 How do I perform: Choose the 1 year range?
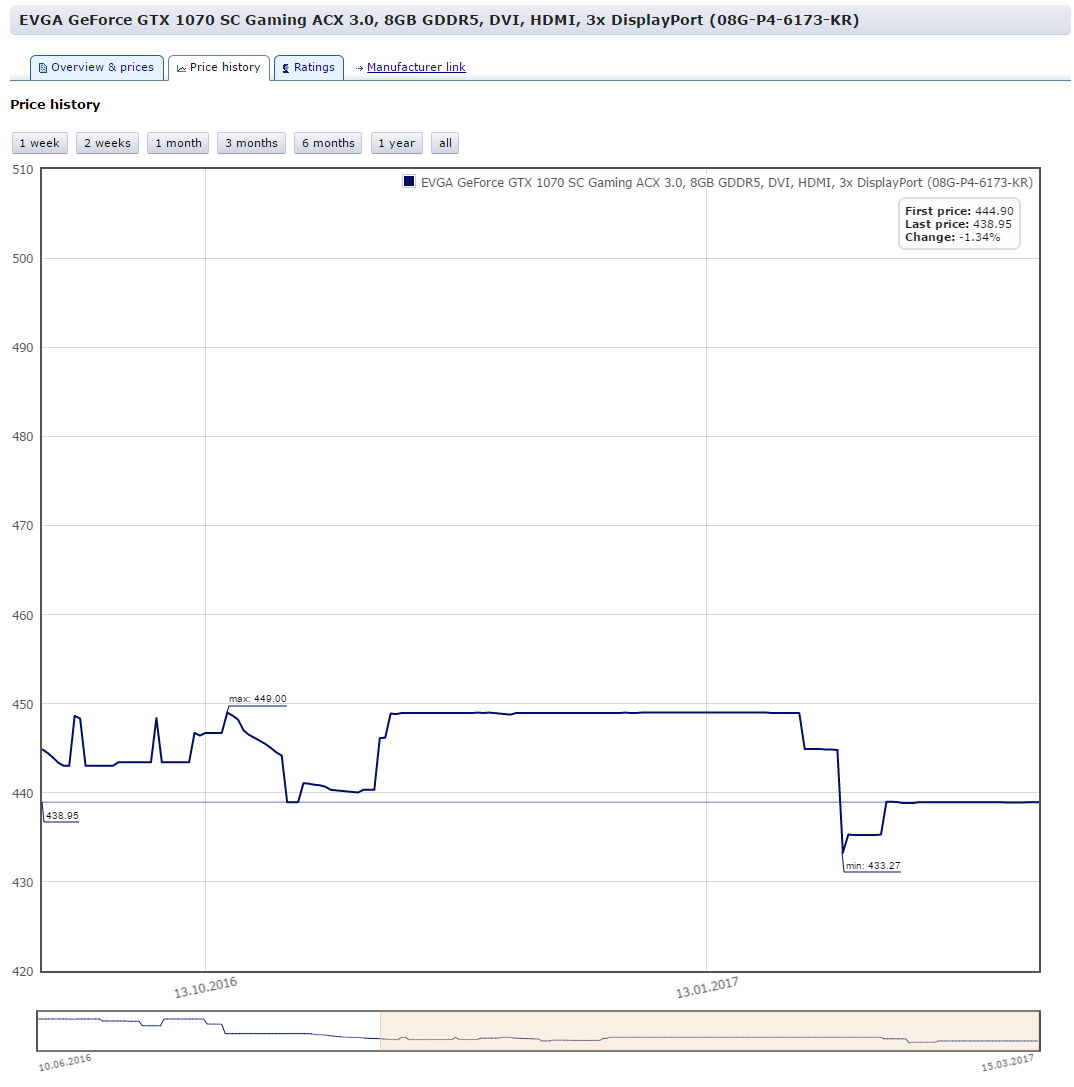pos(397,143)
